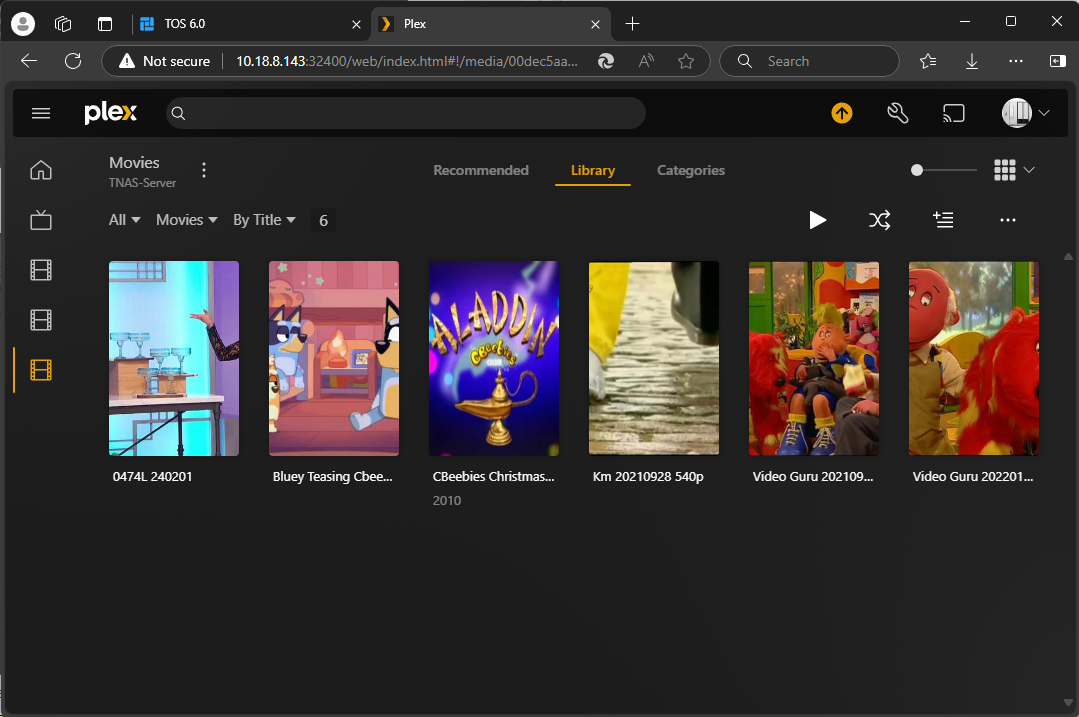Click the browser Search box
Screen dimensions: 1079x717
click(809, 61)
